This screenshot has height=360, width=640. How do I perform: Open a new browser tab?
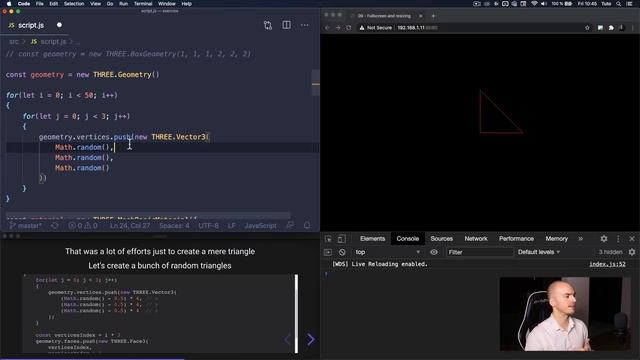pos(433,16)
